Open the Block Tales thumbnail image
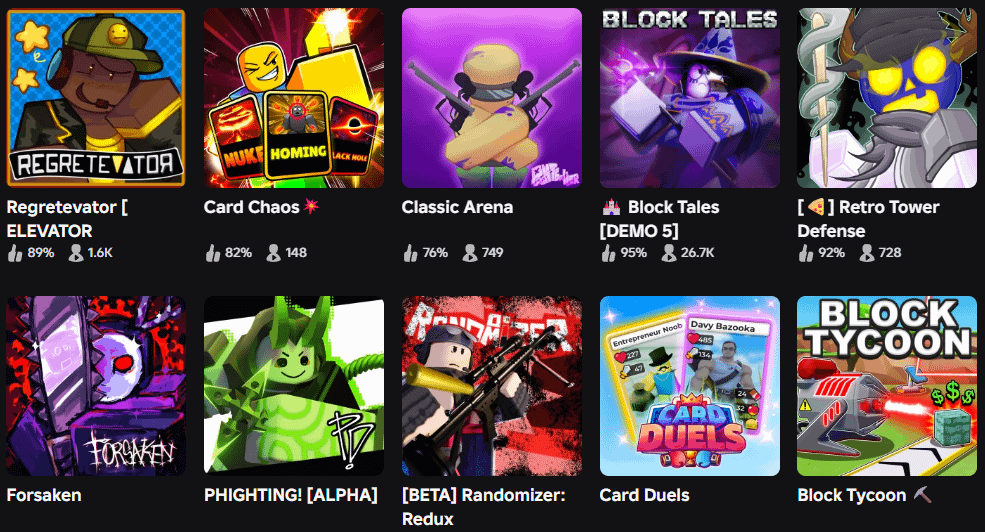This screenshot has width=985, height=532. (x=690, y=98)
